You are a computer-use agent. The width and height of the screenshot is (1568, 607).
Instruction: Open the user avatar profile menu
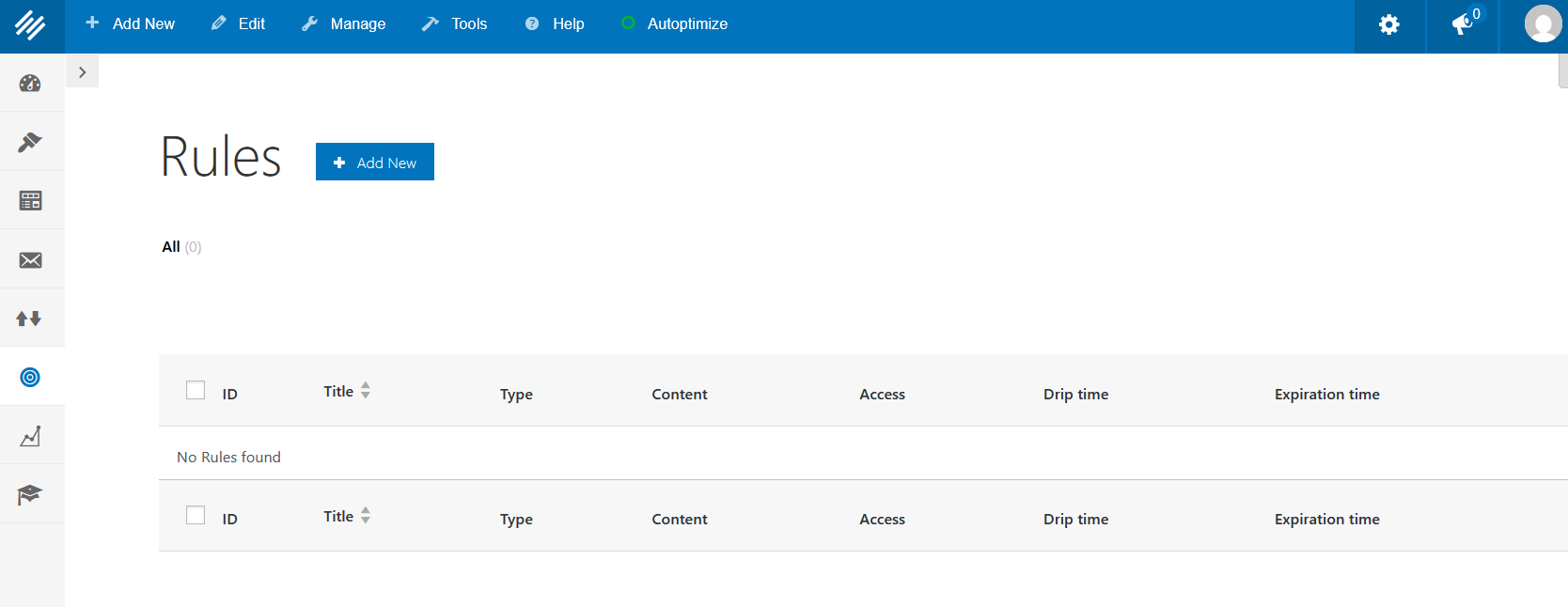1542,24
